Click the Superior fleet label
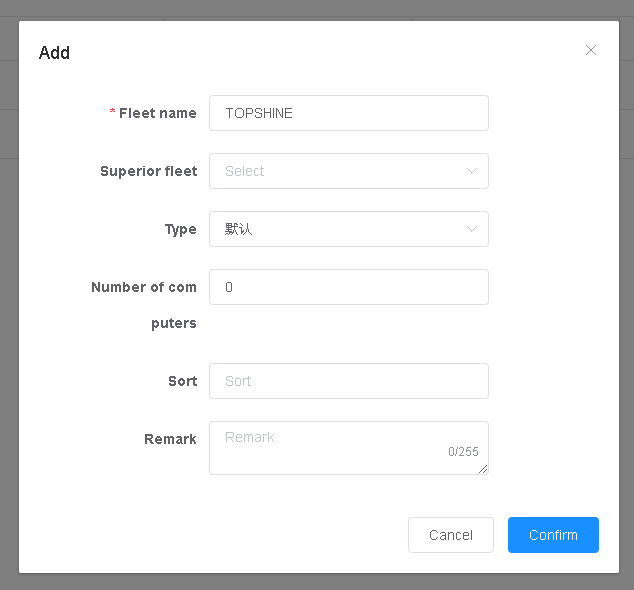Viewport: 634px width, 590px height. tap(148, 171)
